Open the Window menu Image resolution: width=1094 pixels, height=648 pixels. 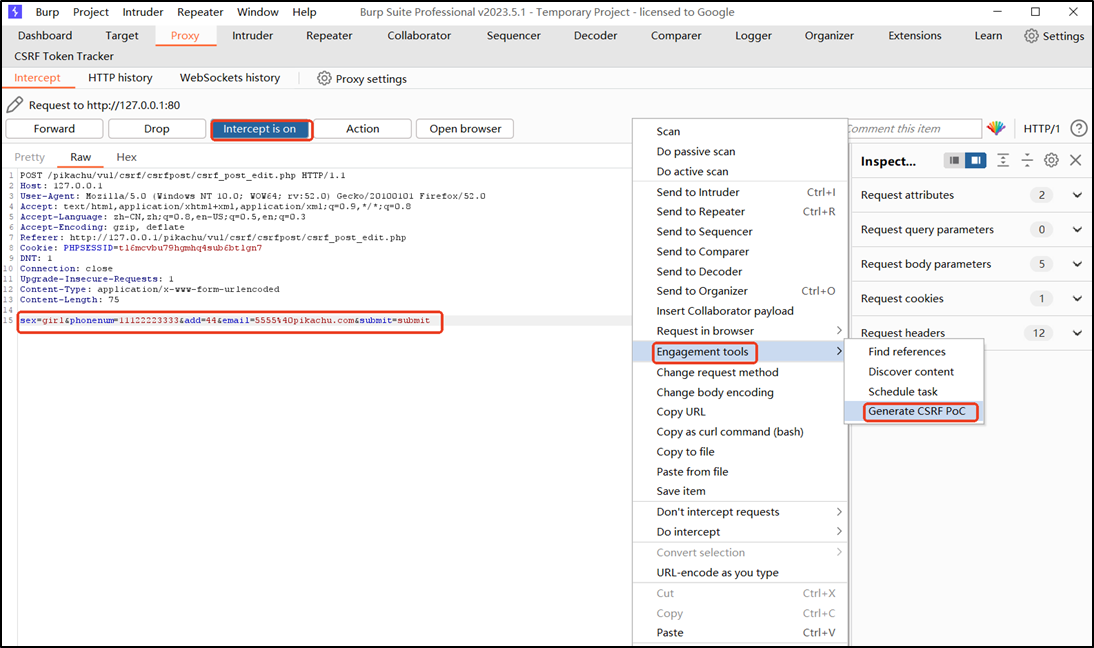(257, 12)
